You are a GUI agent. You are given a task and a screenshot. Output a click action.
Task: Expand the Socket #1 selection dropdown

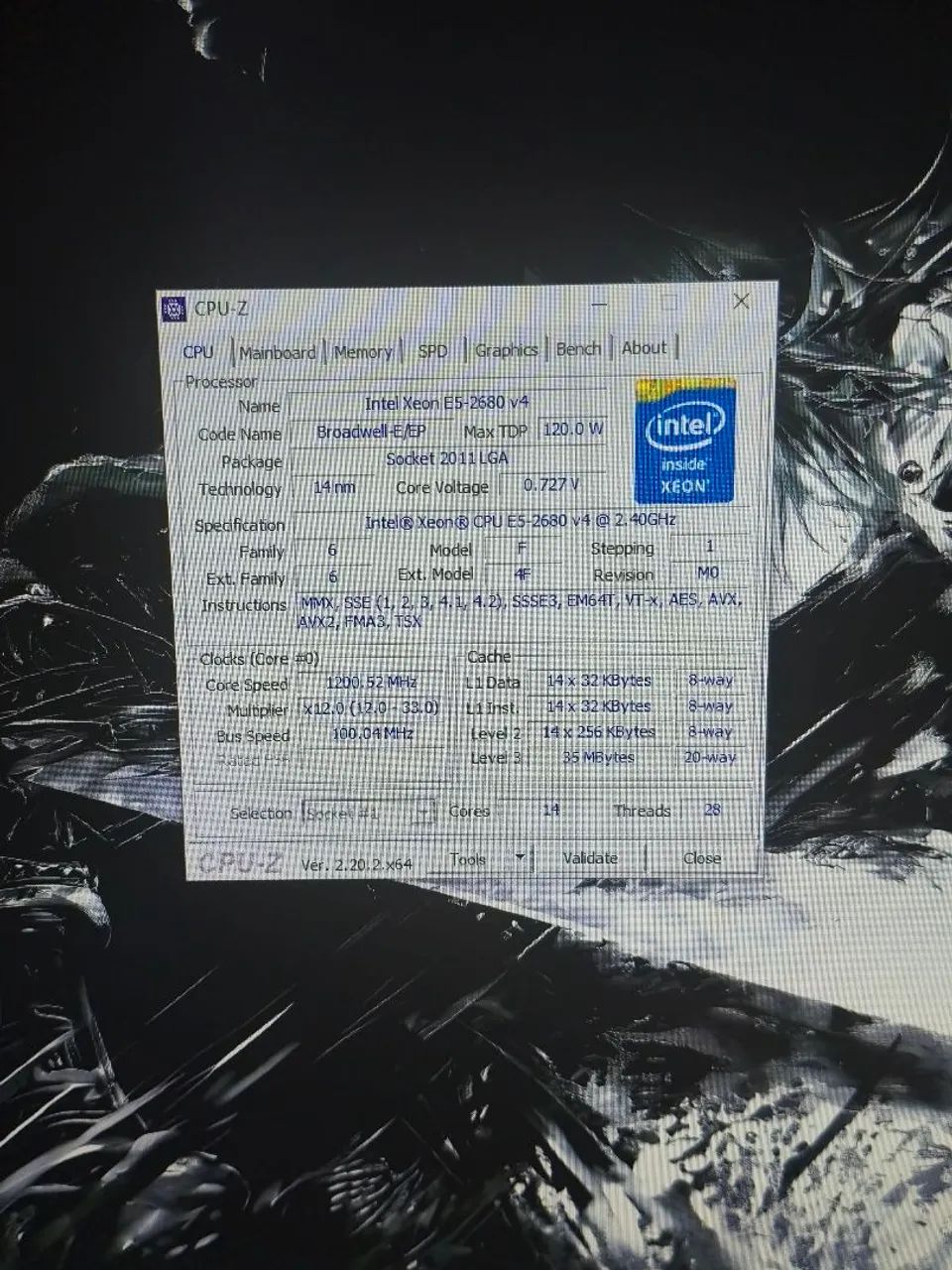(x=369, y=813)
